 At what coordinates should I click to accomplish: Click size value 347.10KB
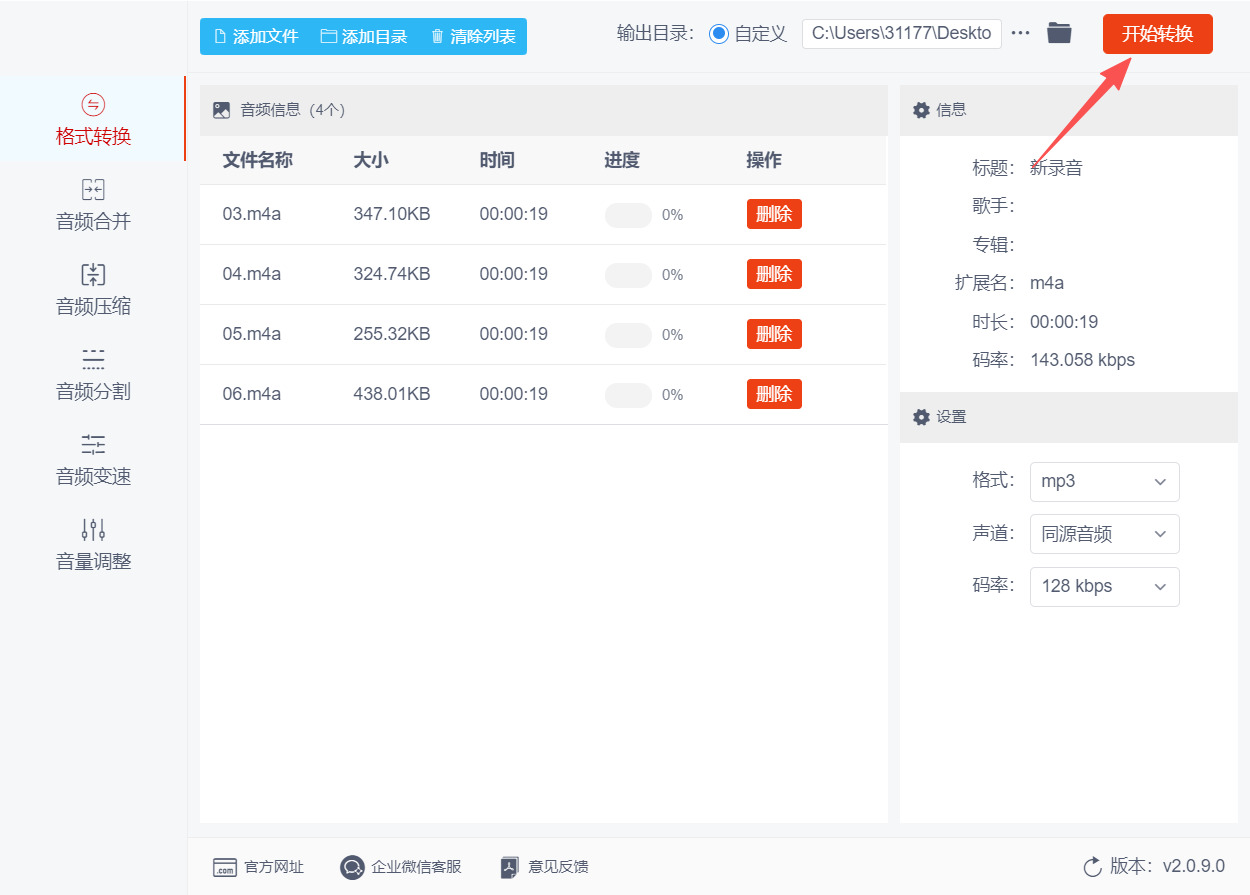[x=392, y=214]
